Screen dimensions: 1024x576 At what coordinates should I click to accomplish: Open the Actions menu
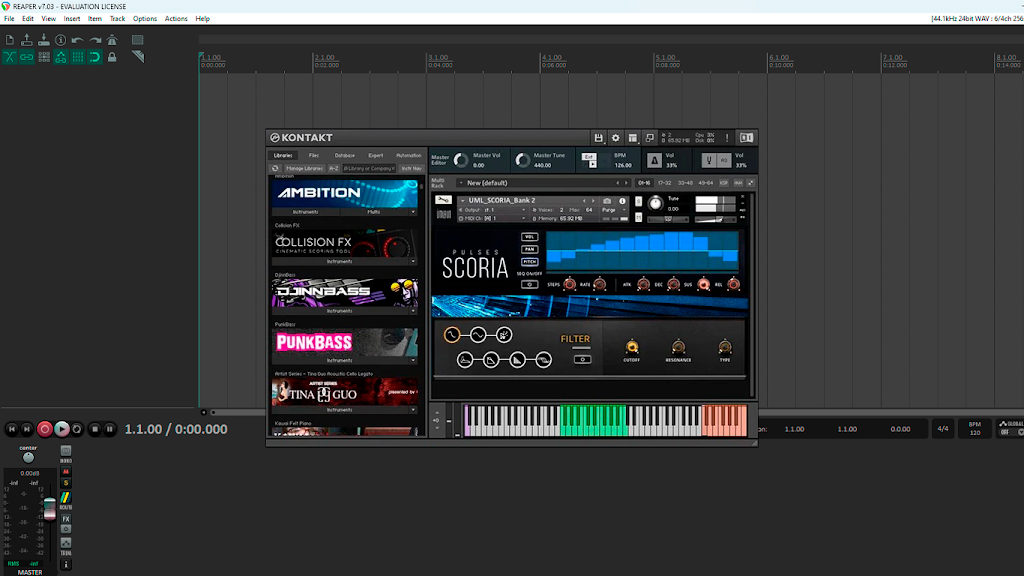pyautogui.click(x=176, y=19)
